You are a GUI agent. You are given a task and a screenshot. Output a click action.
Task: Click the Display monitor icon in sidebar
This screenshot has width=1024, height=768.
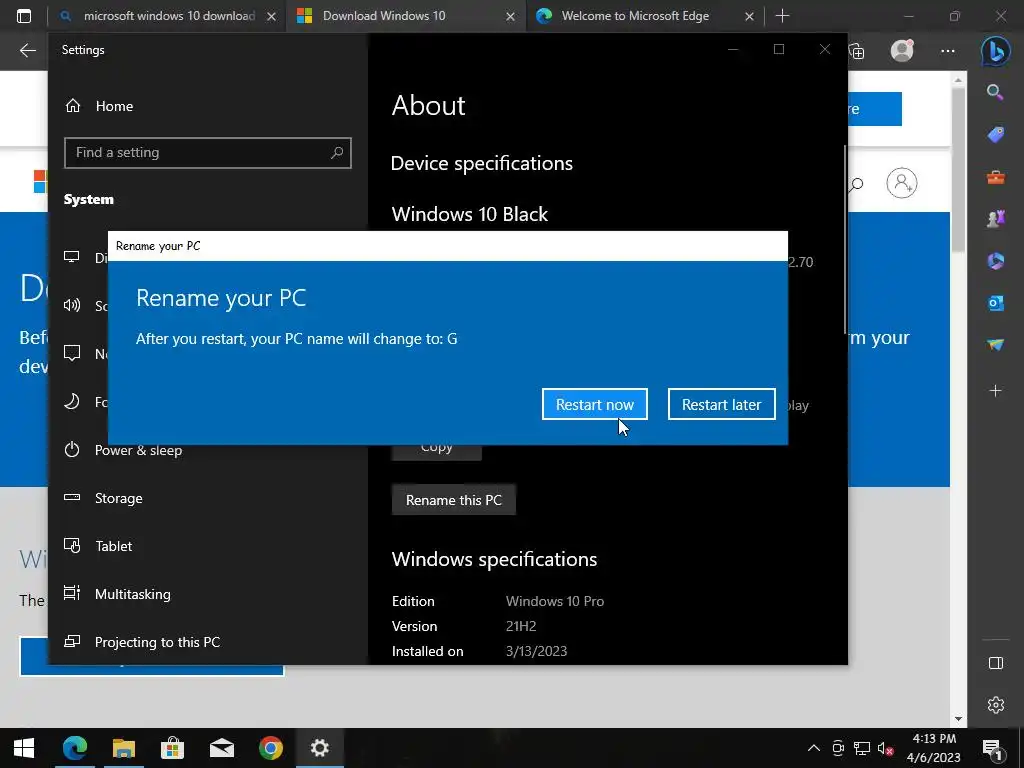tap(72, 257)
